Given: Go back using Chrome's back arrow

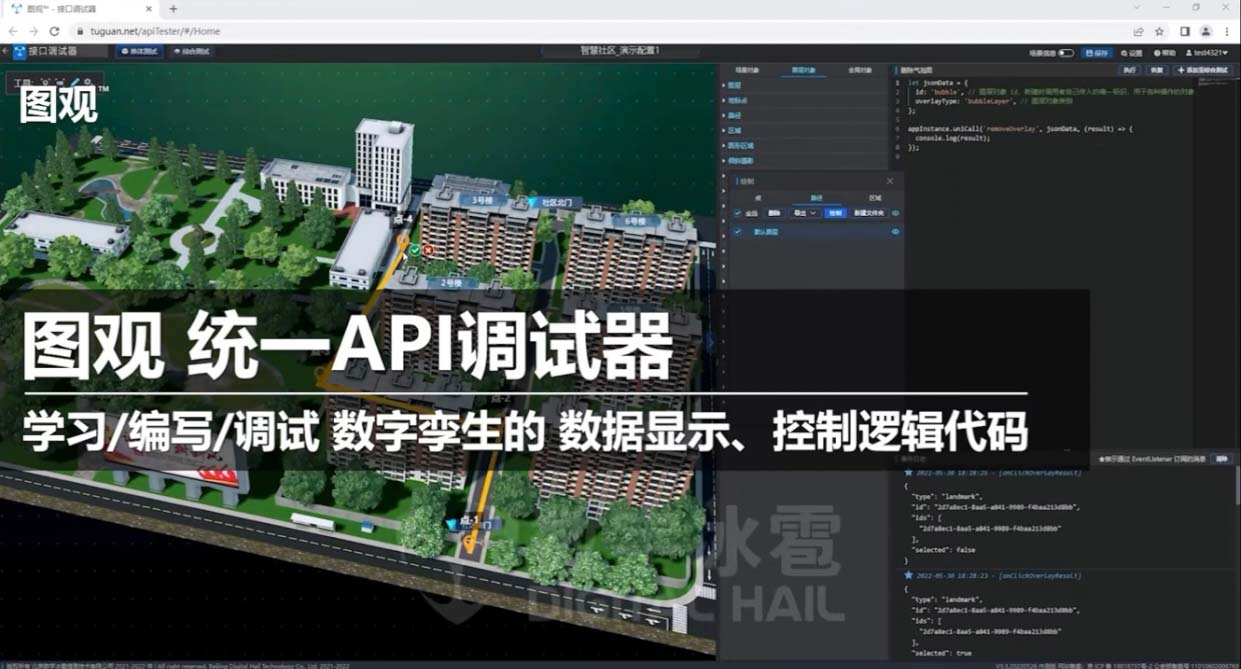Looking at the screenshot, I should coord(12,31).
